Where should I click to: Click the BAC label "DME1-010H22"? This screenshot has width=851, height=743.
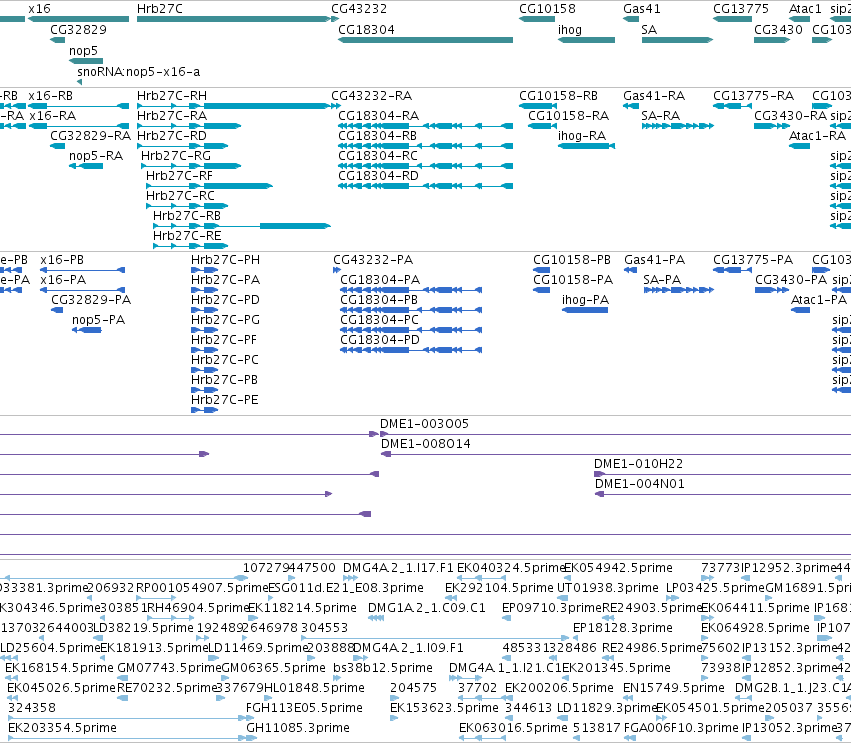(x=638, y=464)
